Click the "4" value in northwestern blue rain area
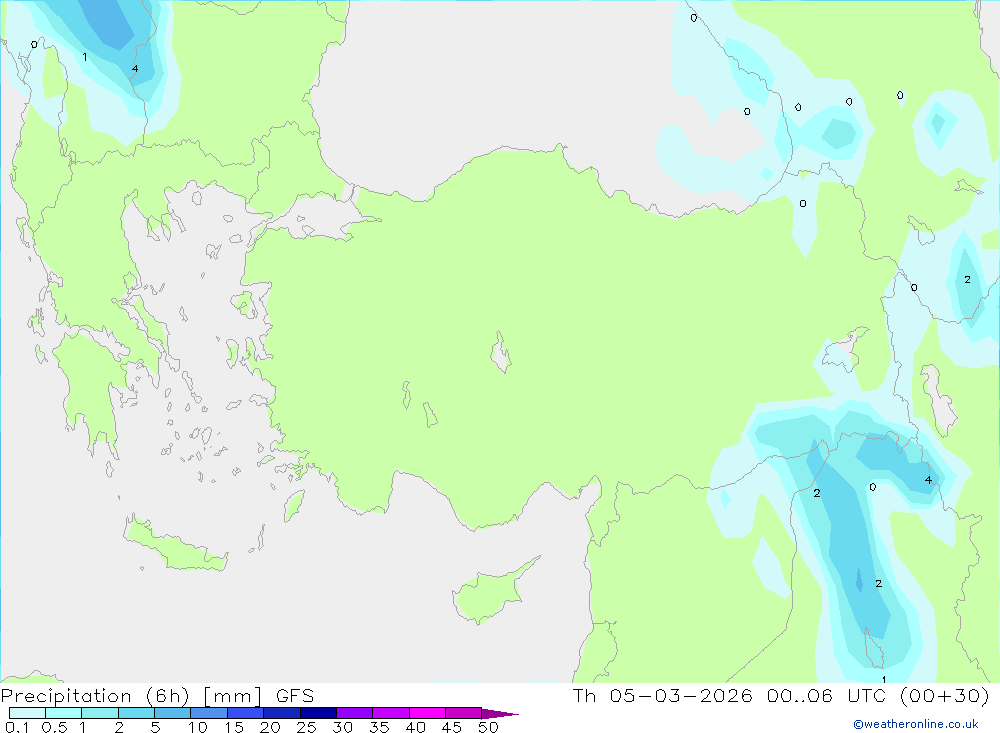This screenshot has height=733, width=1000. tap(135, 69)
